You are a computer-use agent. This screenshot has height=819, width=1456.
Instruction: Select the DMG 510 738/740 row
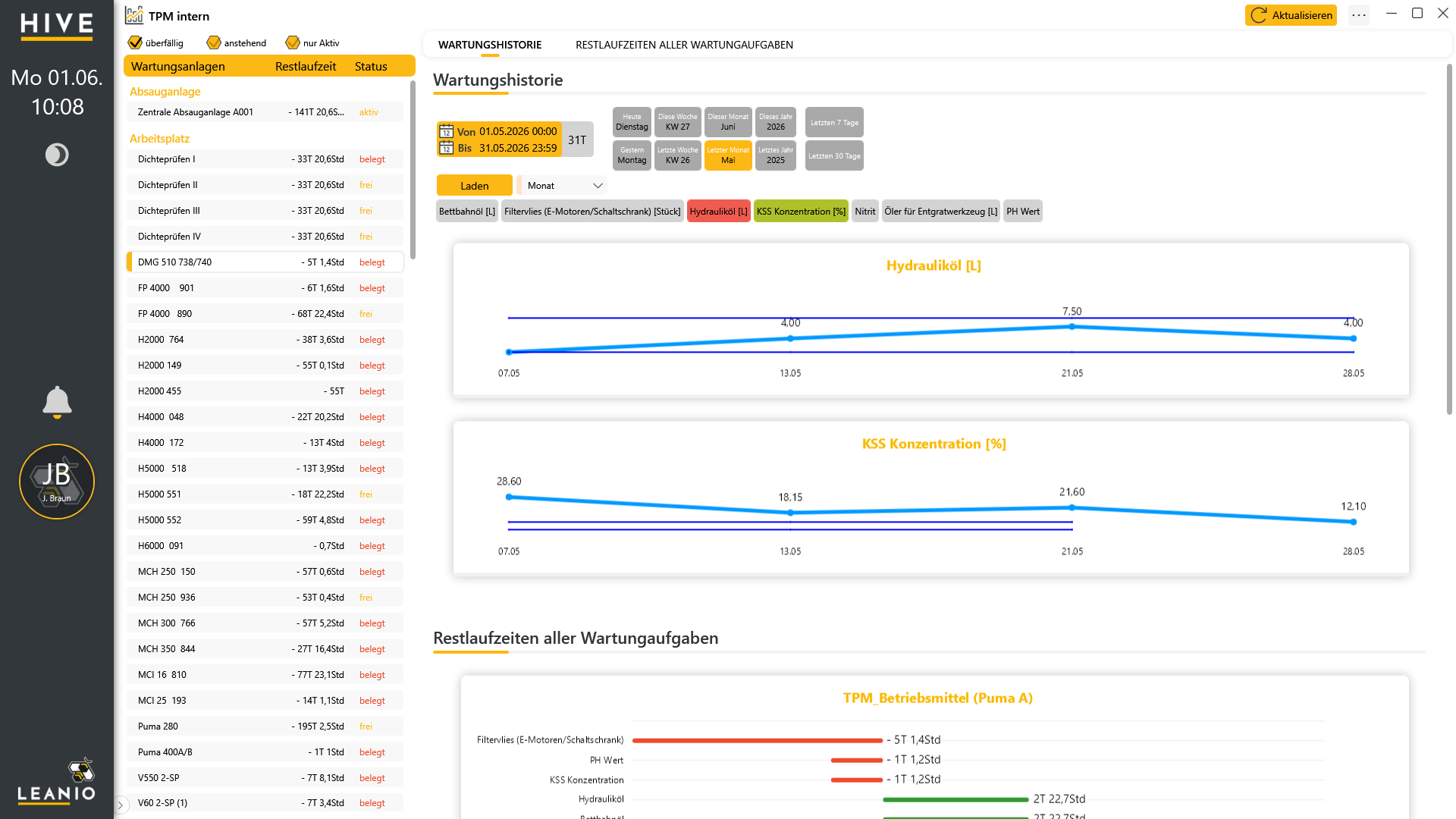pyautogui.click(x=265, y=262)
